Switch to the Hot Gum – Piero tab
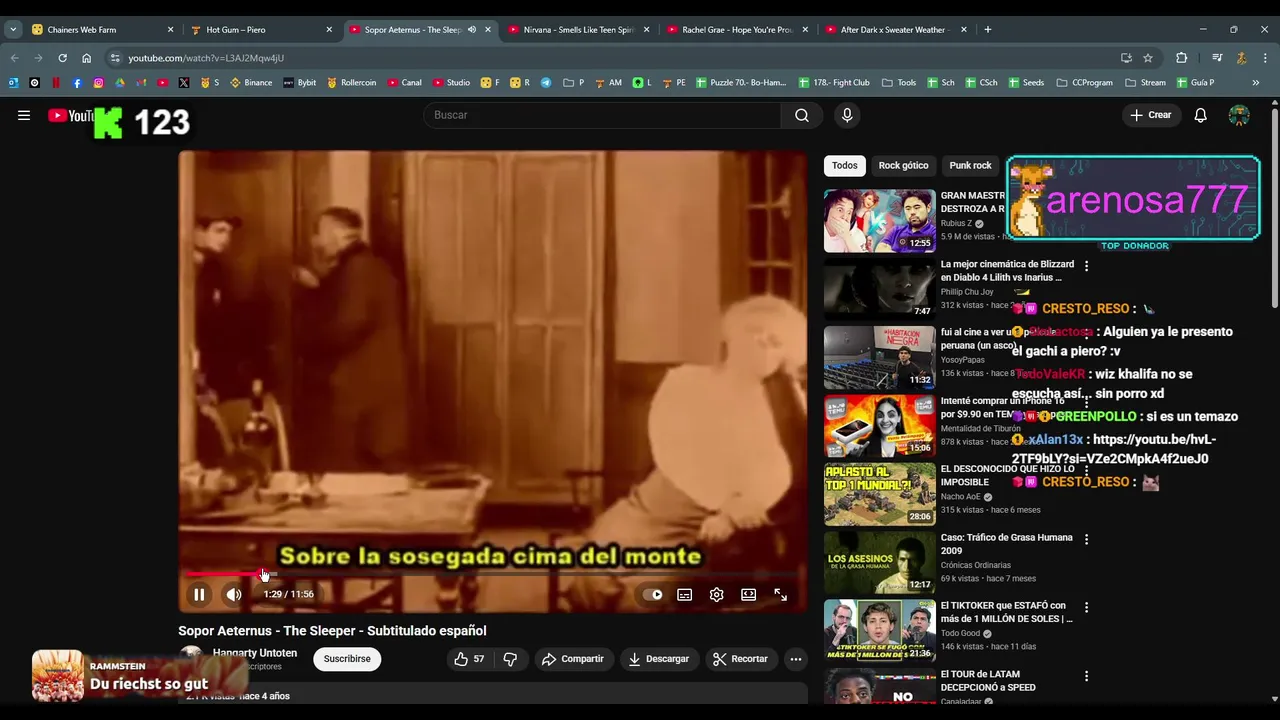Viewport: 1280px width, 720px height. click(261, 30)
